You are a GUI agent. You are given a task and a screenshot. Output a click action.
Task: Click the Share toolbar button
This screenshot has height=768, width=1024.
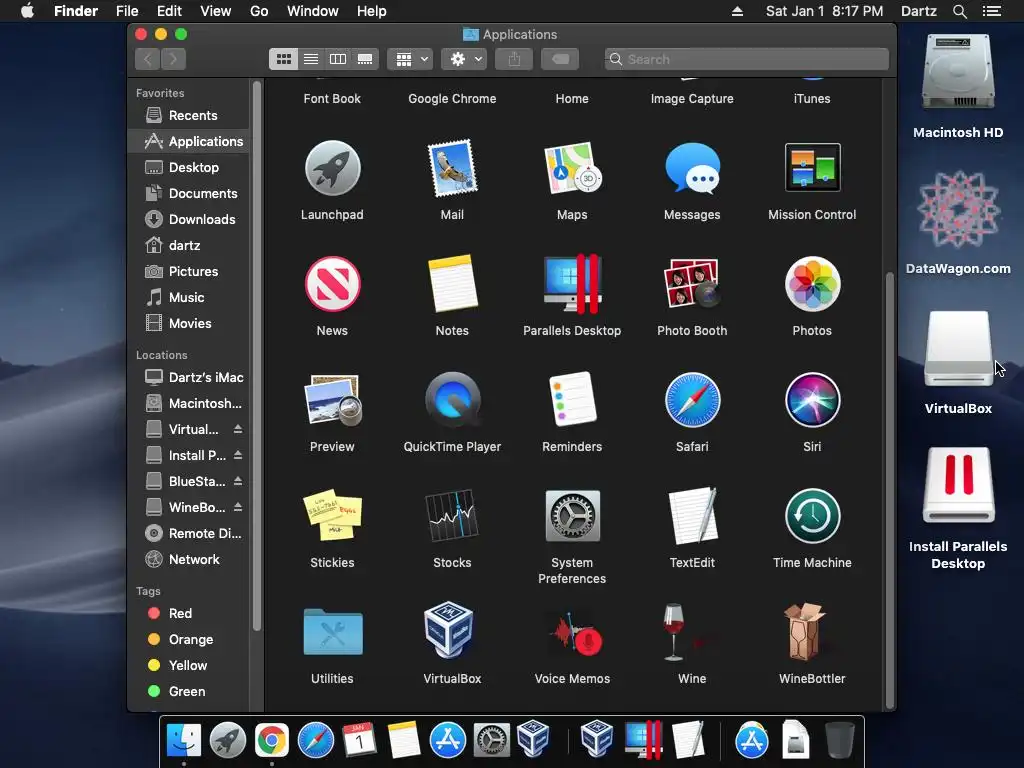tap(514, 59)
